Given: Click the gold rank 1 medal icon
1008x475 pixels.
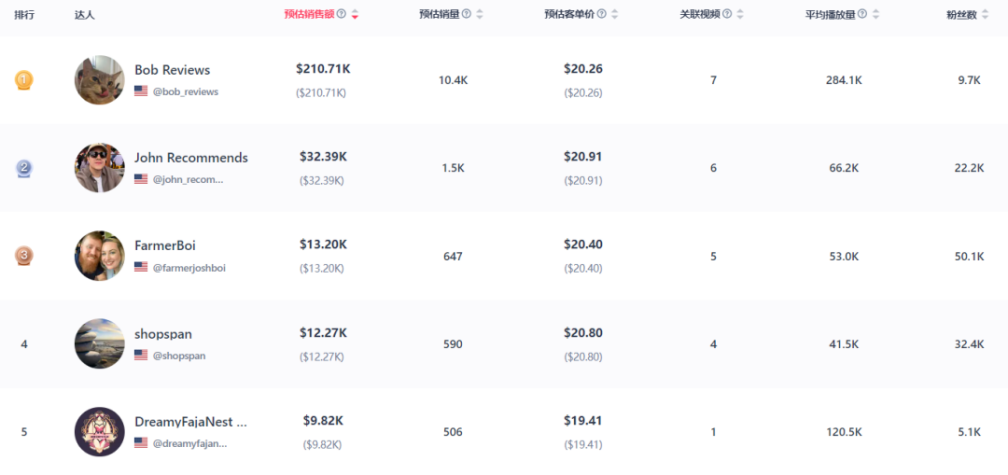Looking at the screenshot, I should tap(24, 80).
